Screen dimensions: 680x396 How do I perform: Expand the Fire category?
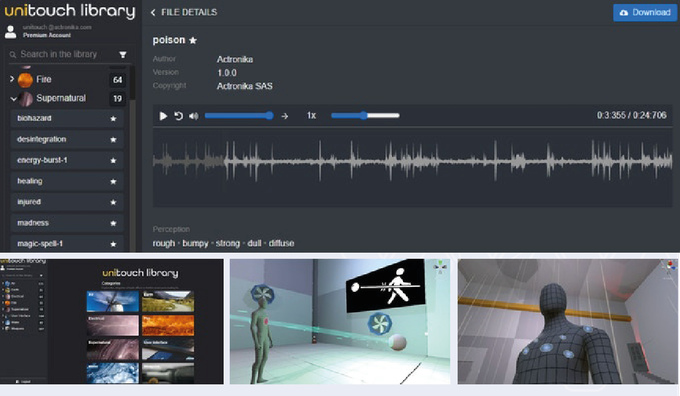point(12,79)
